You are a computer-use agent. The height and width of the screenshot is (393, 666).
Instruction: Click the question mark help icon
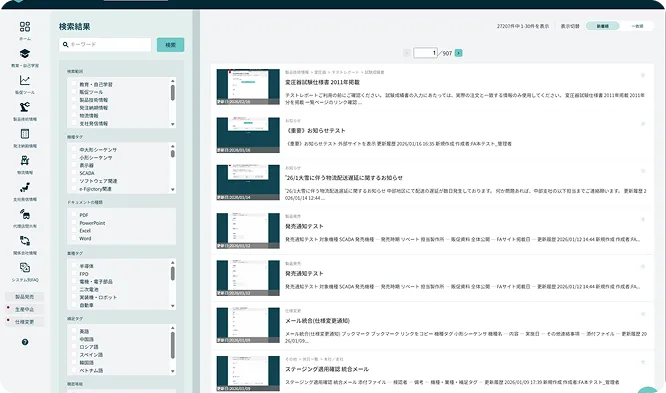pyautogui.click(x=25, y=342)
